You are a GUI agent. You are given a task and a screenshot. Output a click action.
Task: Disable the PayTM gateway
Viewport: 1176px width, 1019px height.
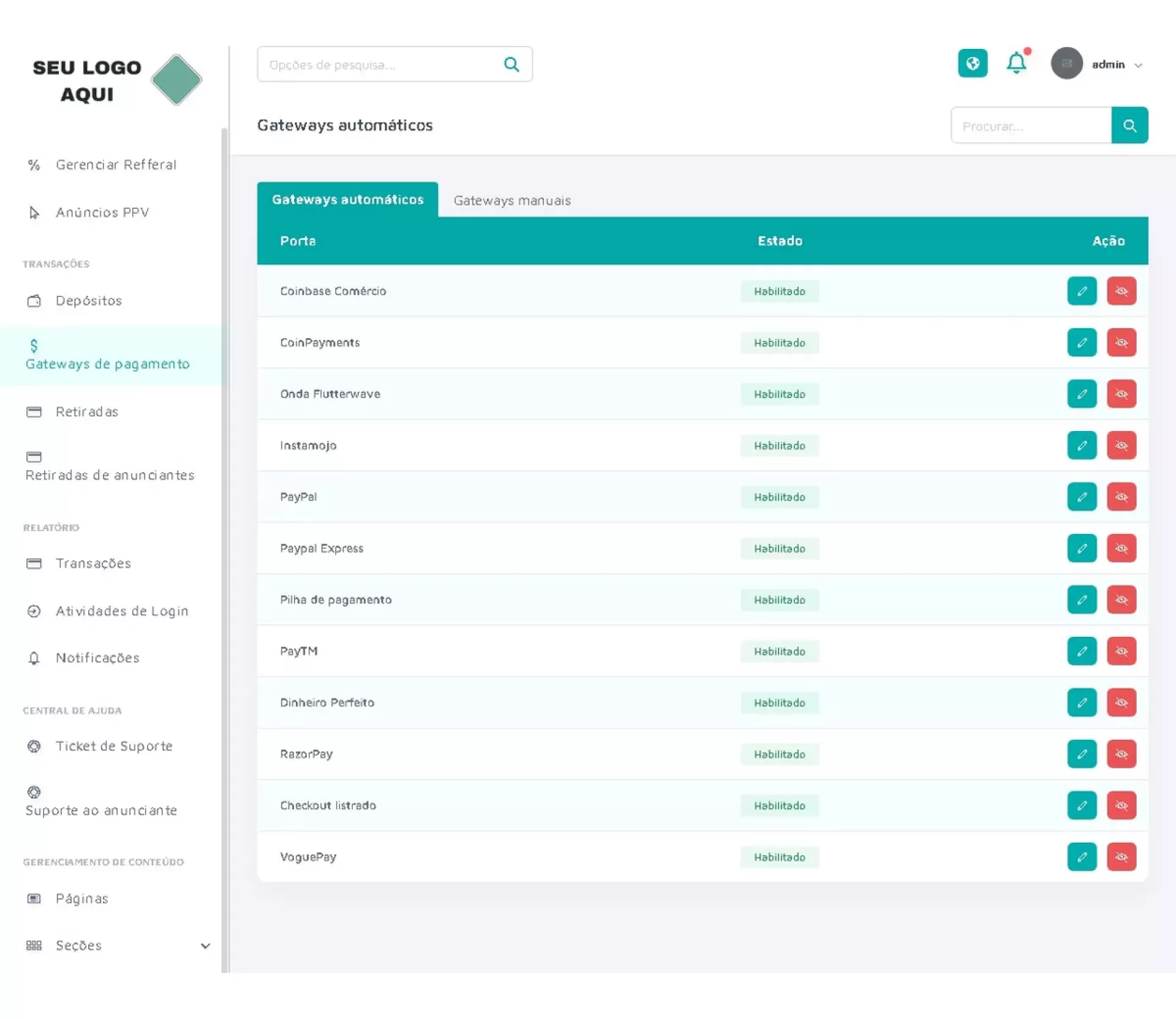[x=1121, y=651]
